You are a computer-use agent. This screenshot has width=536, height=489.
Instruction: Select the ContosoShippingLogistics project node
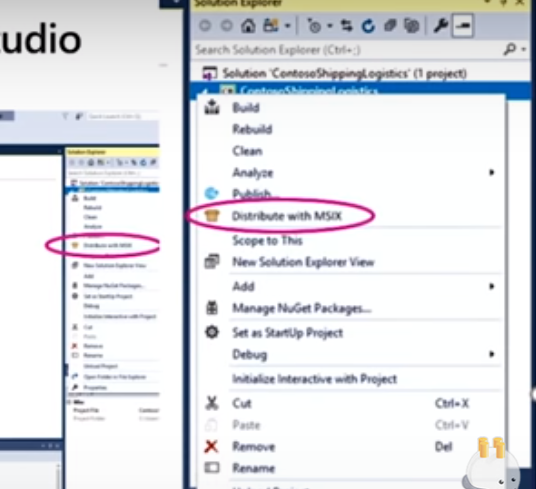309,91
